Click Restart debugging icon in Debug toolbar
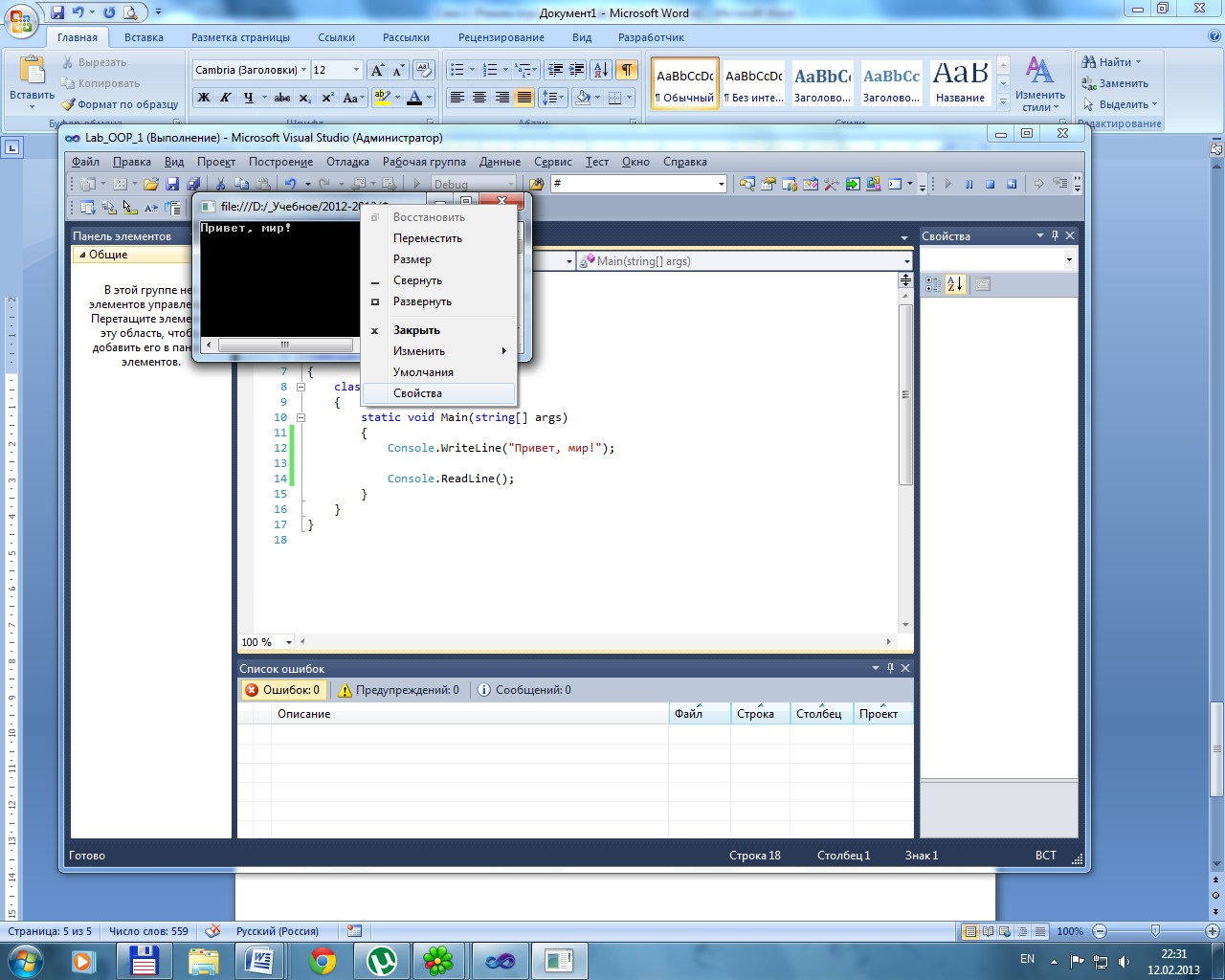 [1011, 184]
